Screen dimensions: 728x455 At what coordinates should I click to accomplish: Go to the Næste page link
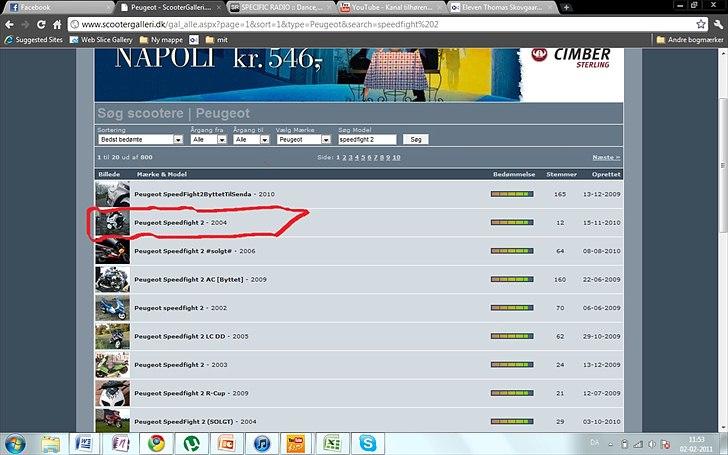tap(606, 157)
